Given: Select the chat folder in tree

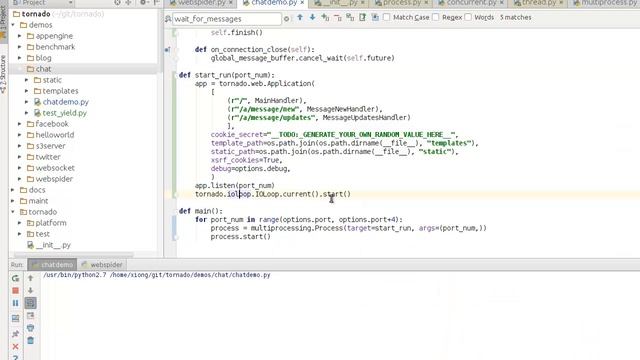Looking at the screenshot, I should (x=43, y=69).
